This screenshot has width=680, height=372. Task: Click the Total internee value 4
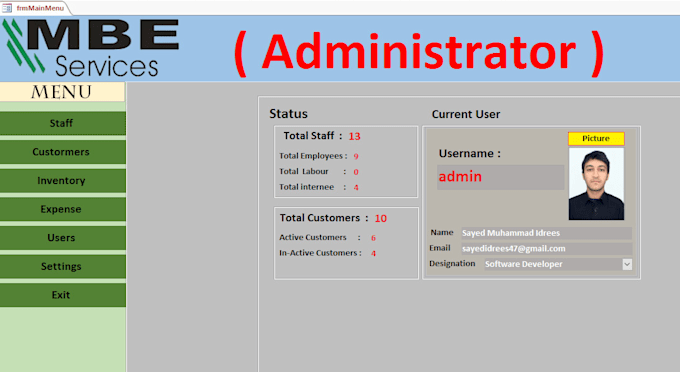click(356, 188)
